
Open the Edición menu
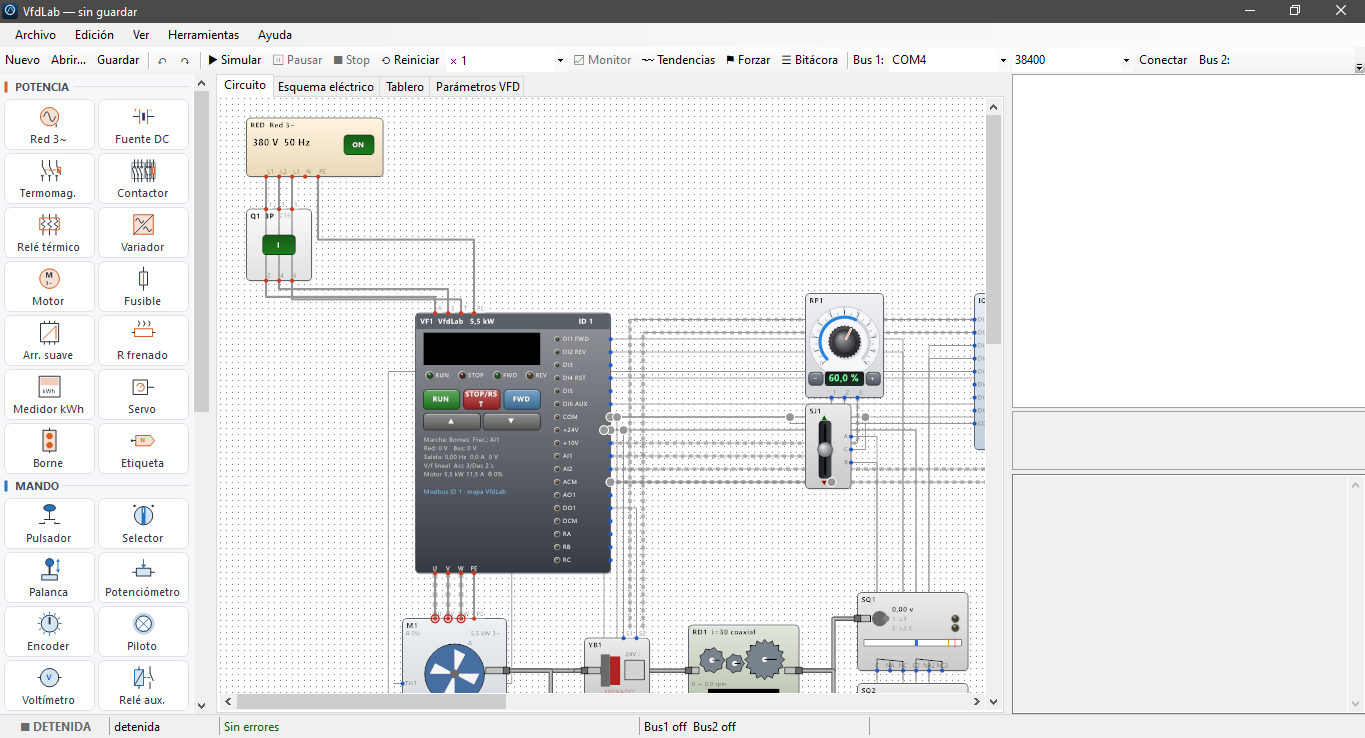click(x=94, y=35)
